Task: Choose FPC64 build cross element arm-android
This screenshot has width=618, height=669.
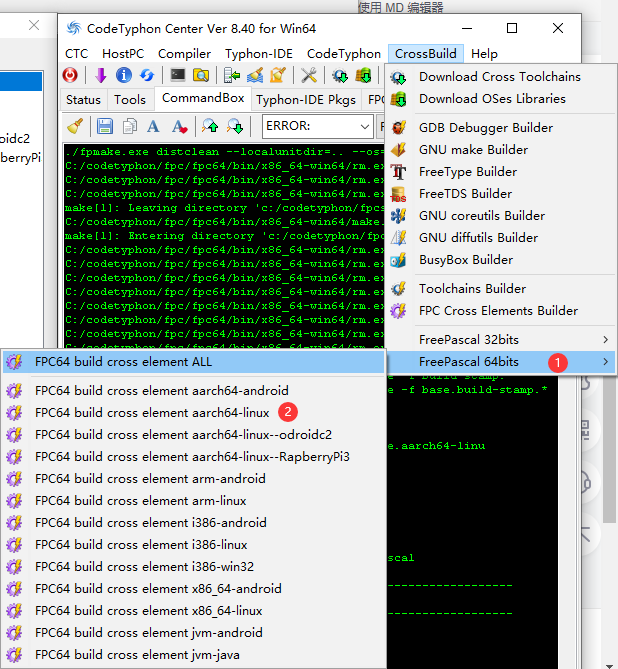Action: [x=194, y=479]
